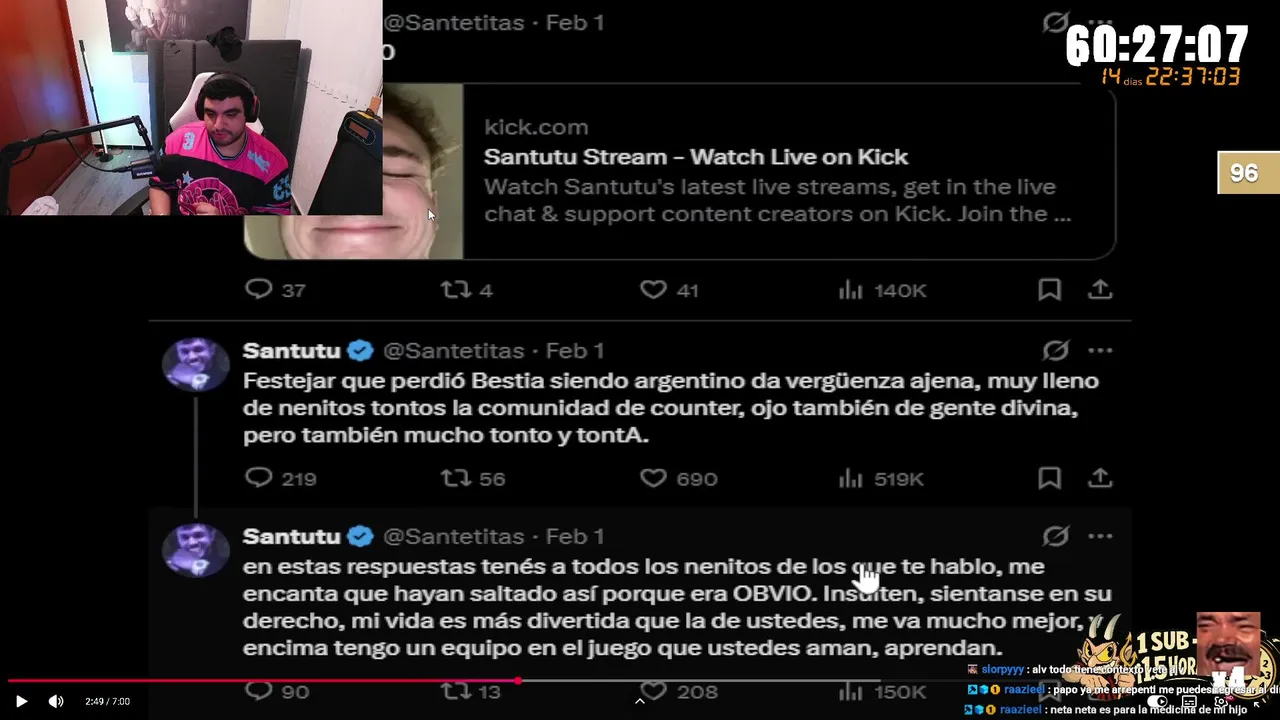Play the video
Image resolution: width=1280 pixels, height=720 pixels.
tap(21, 701)
